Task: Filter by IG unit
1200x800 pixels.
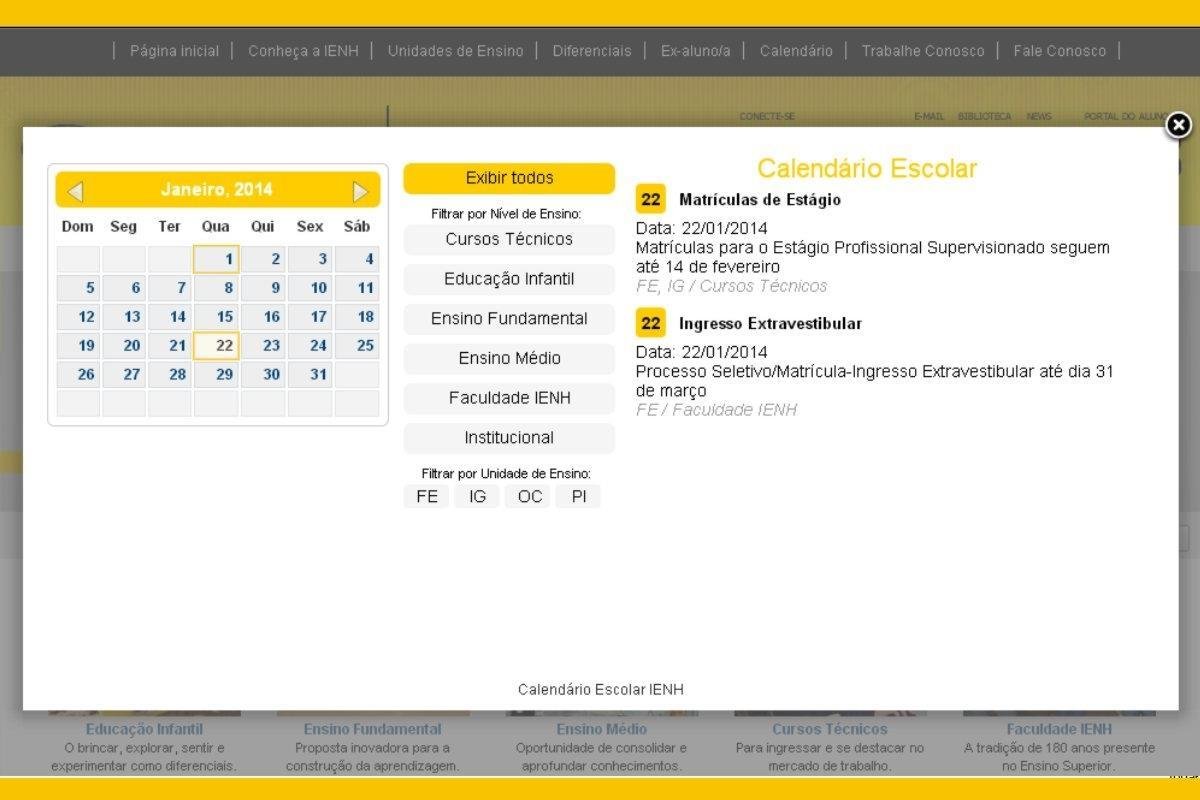Action: tap(477, 497)
